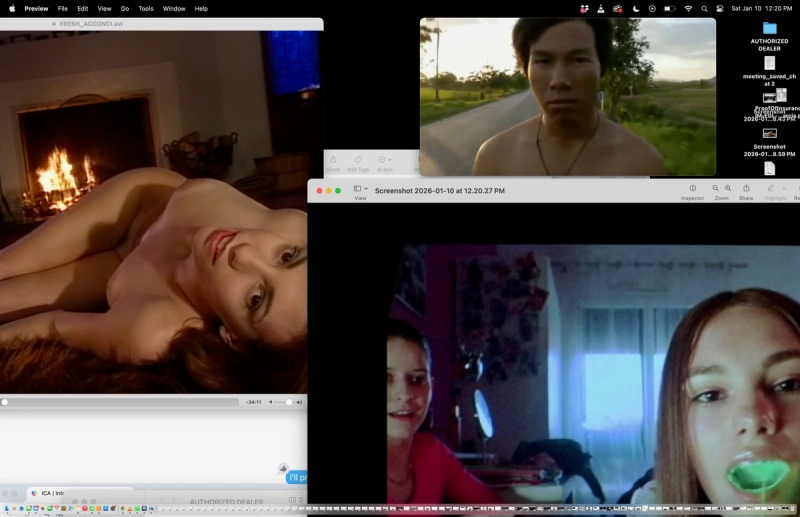Open the Preview application menu
The width and height of the screenshot is (800, 517).
36,9
